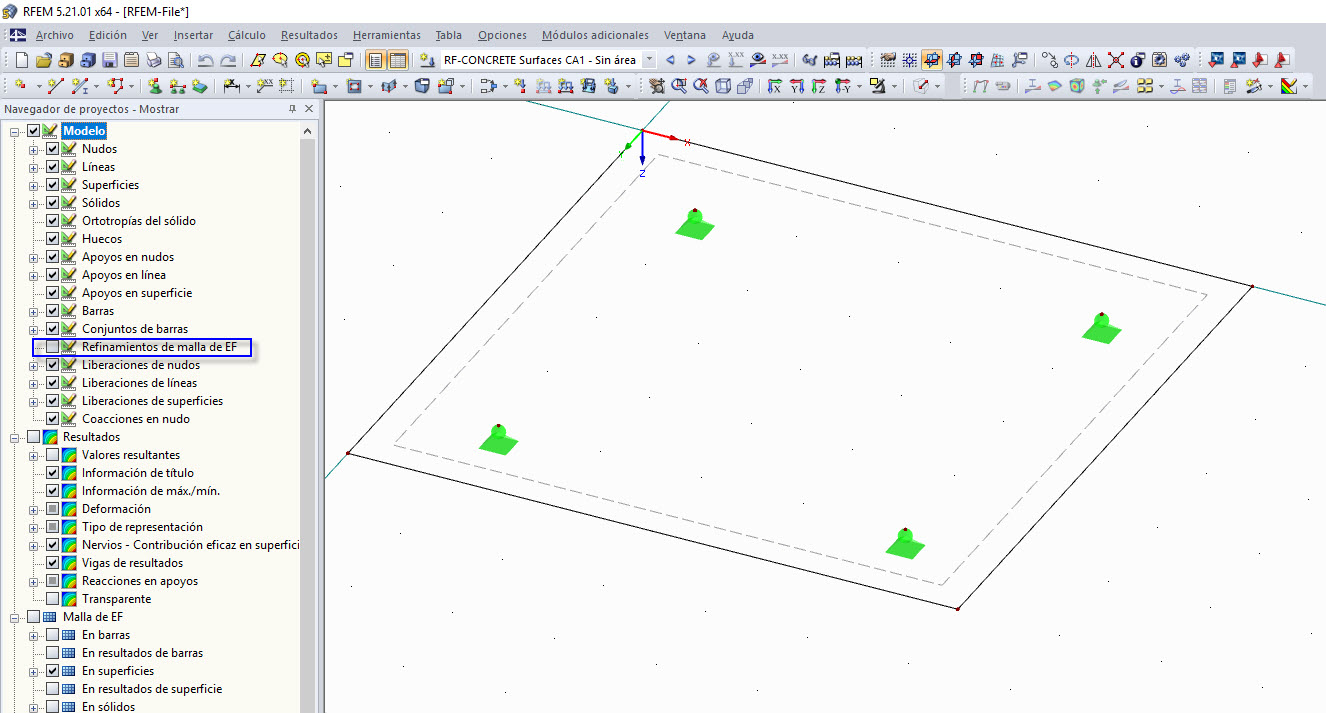1326x713 pixels.
Task: Open the Módulos adicionales menu
Action: pyautogui.click(x=595, y=35)
